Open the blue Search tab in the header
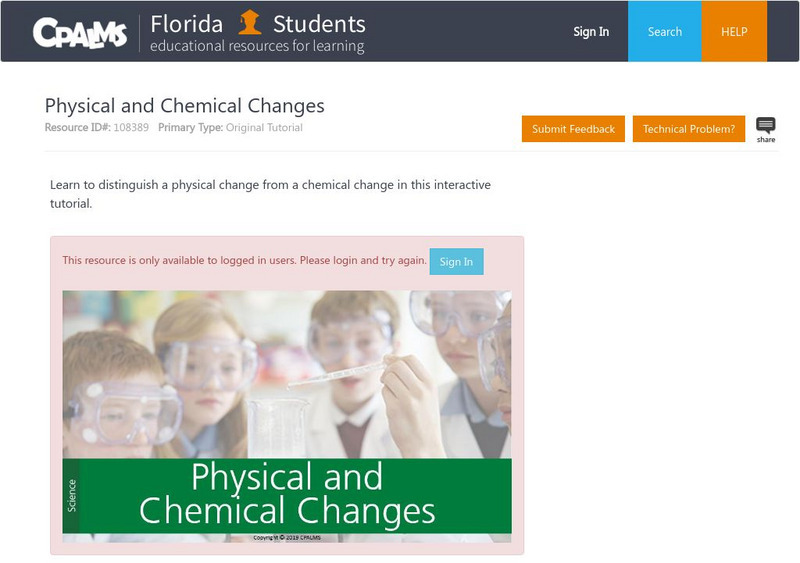The image size is (800, 563). pyautogui.click(x=664, y=32)
